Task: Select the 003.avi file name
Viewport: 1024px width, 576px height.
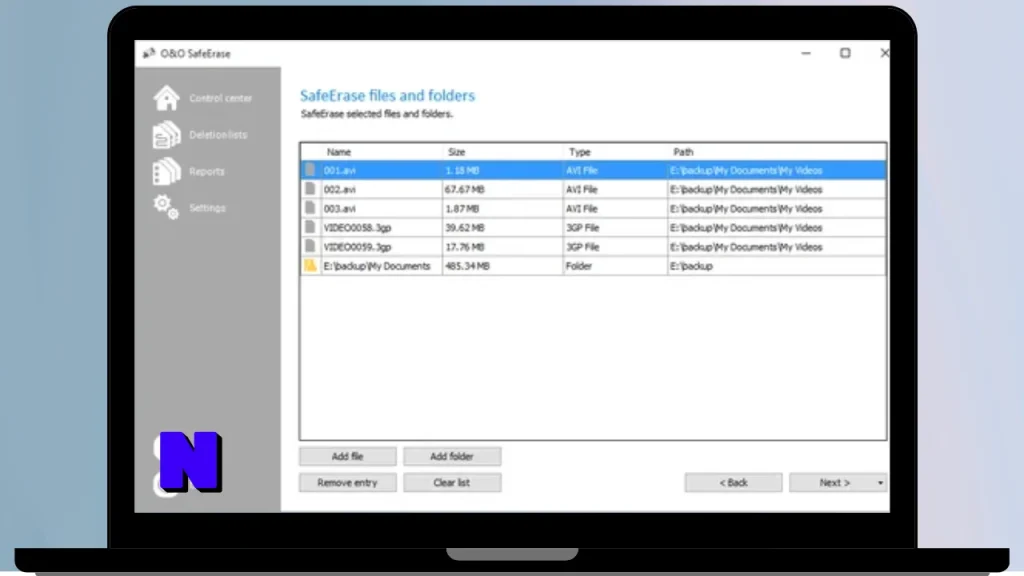Action: pos(340,209)
